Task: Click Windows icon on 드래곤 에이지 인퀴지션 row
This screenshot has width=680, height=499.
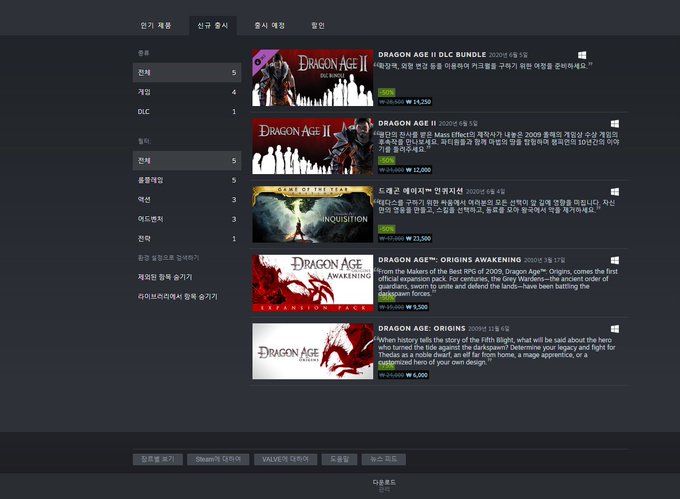Action: pos(615,192)
